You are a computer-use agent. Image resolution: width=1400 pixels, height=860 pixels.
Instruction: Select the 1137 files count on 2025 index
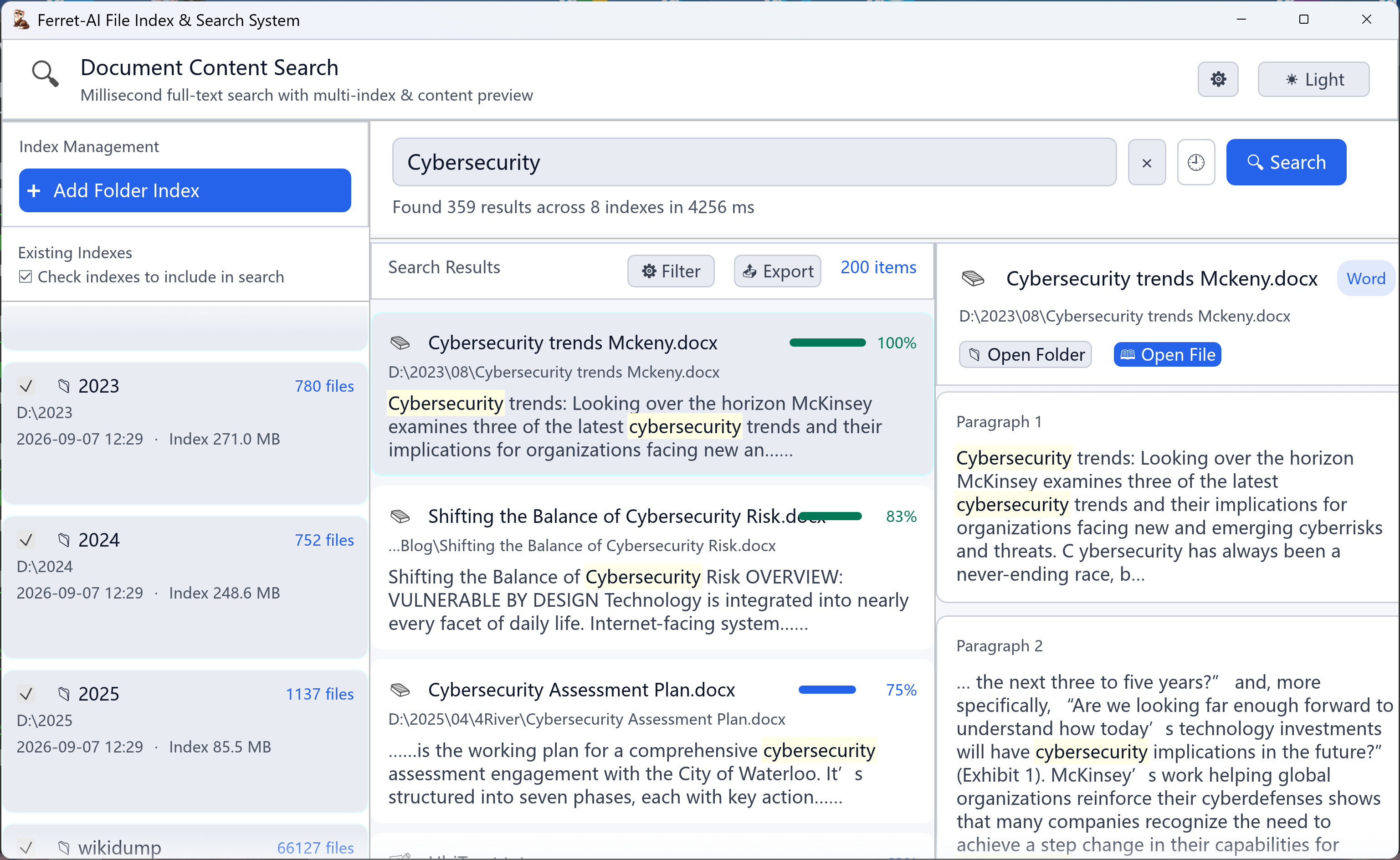320,694
